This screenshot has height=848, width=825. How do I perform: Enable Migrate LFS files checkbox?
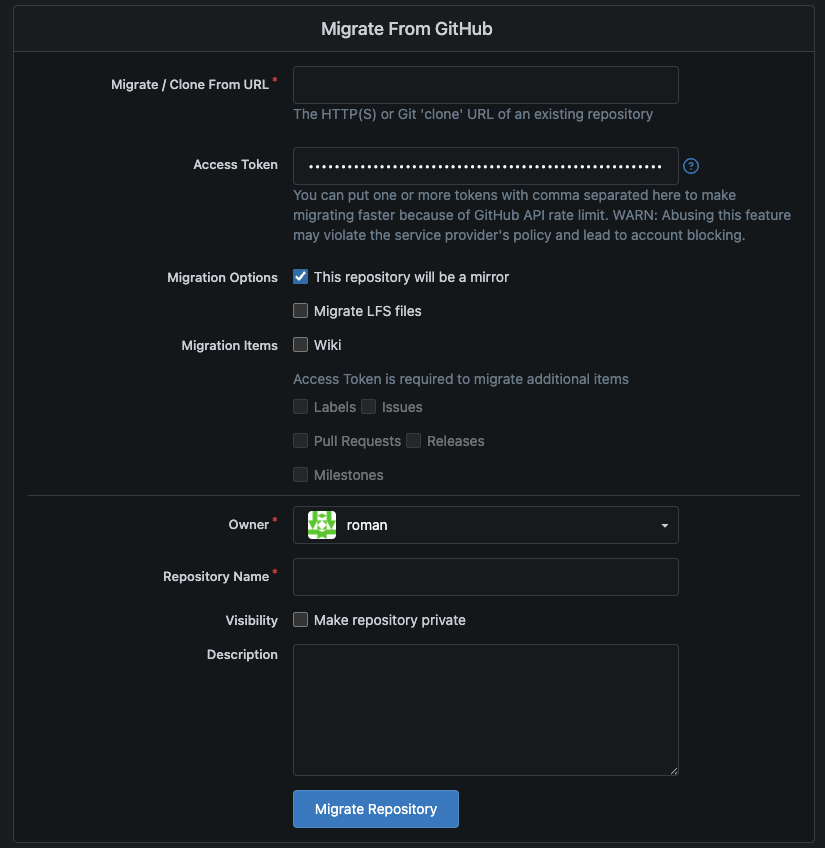tap(300, 311)
